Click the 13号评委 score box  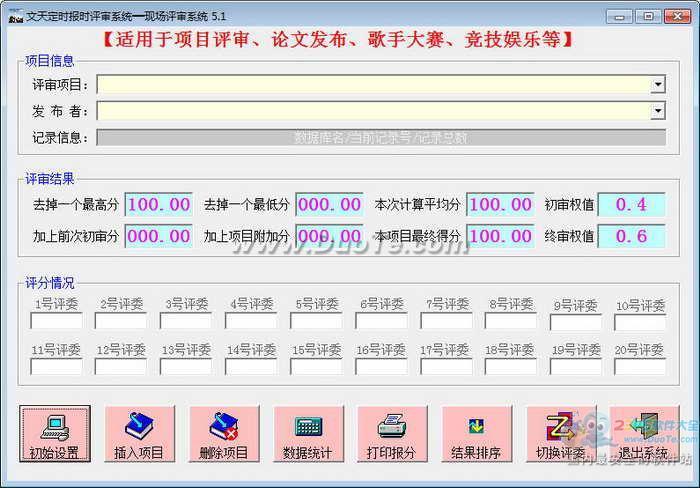click(186, 367)
